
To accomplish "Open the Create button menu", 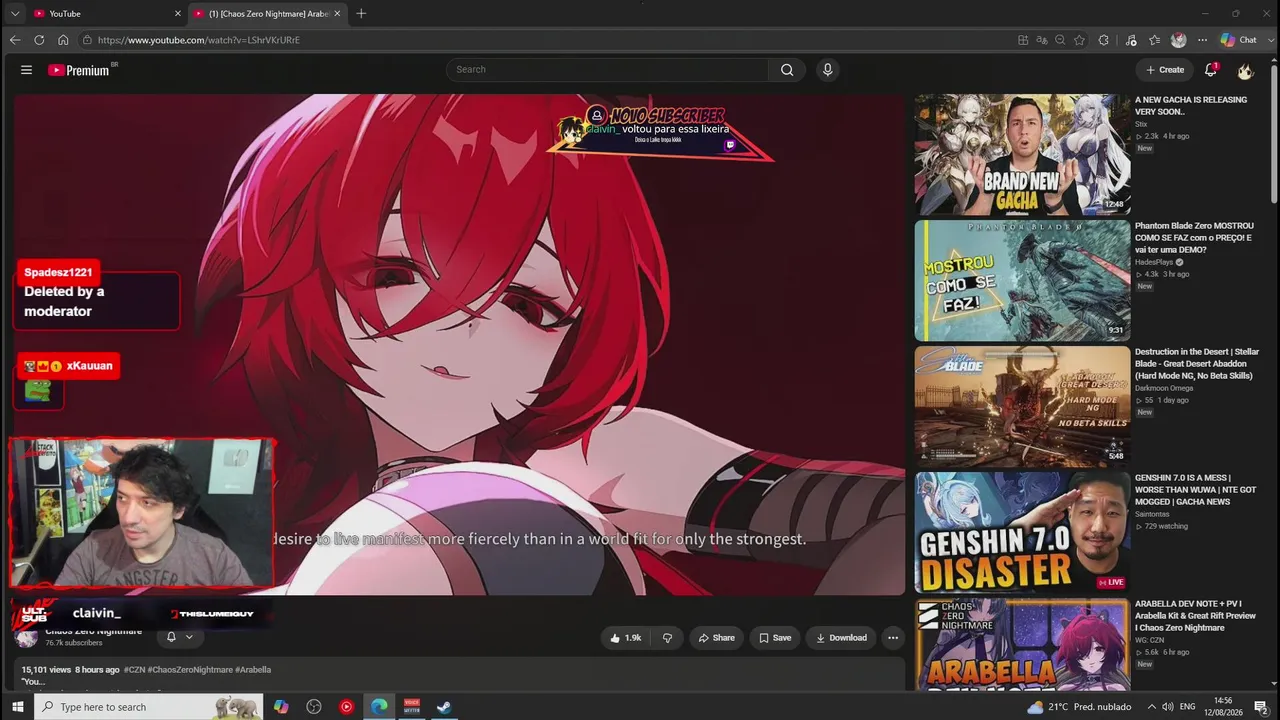I will [1165, 70].
